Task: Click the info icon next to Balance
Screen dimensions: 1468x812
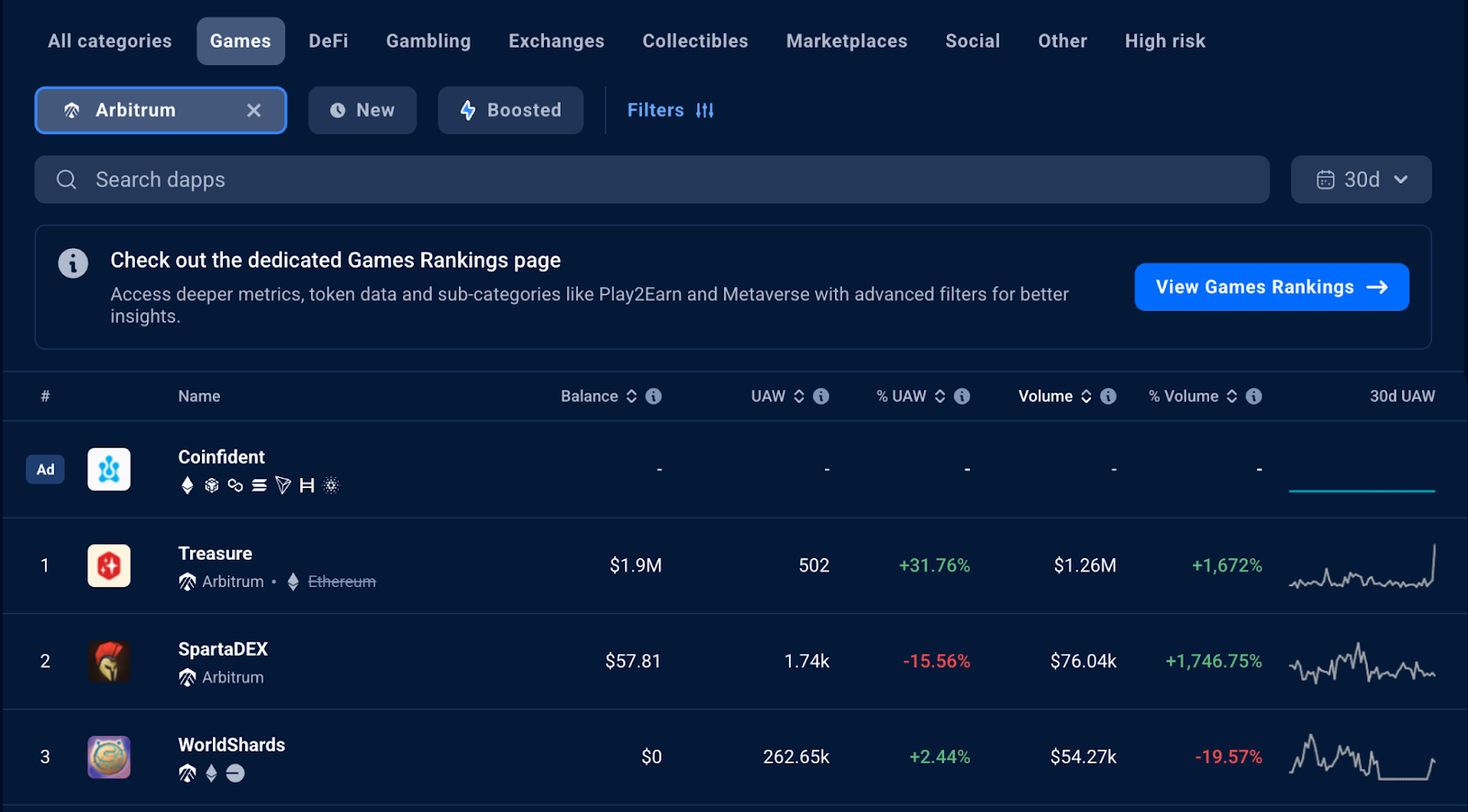Action: (x=653, y=396)
